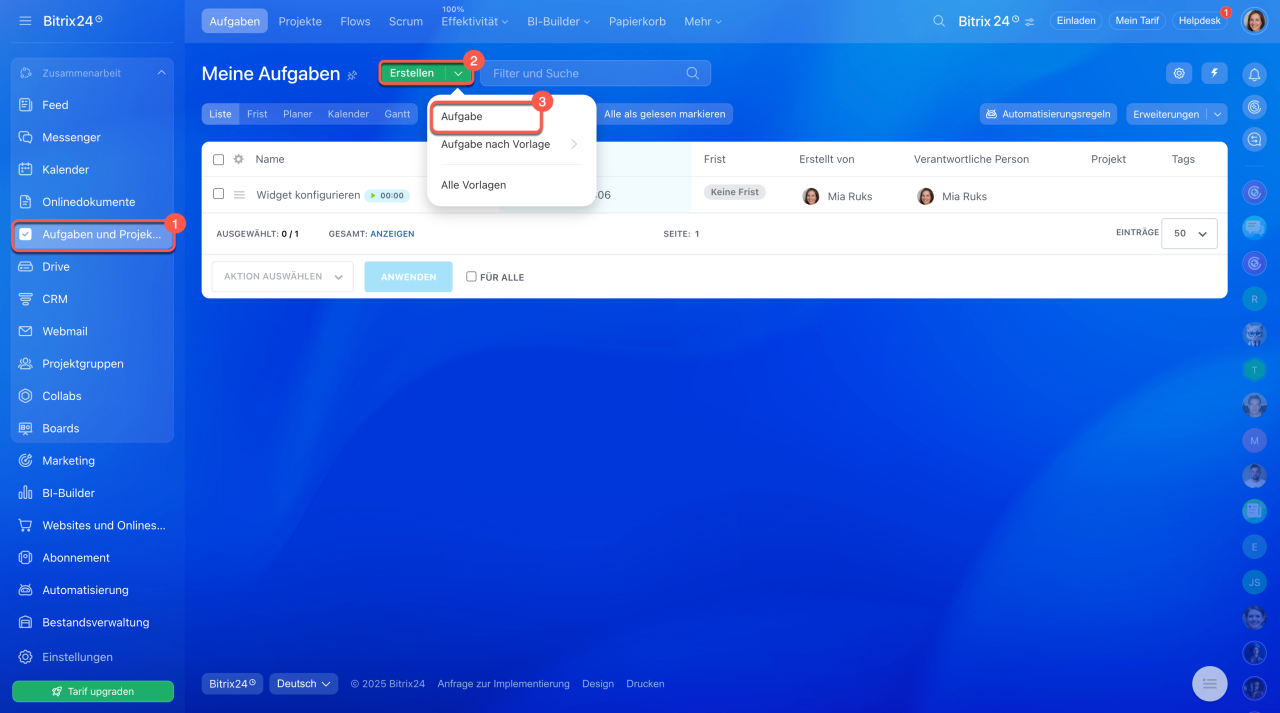Open Anfrage zur Implementierung footer link

503,684
